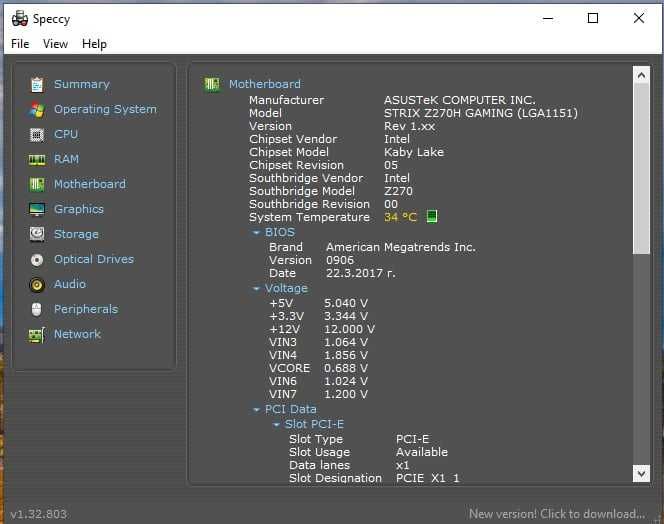
Task: Minimize the Speccy window
Action: (x=548, y=18)
